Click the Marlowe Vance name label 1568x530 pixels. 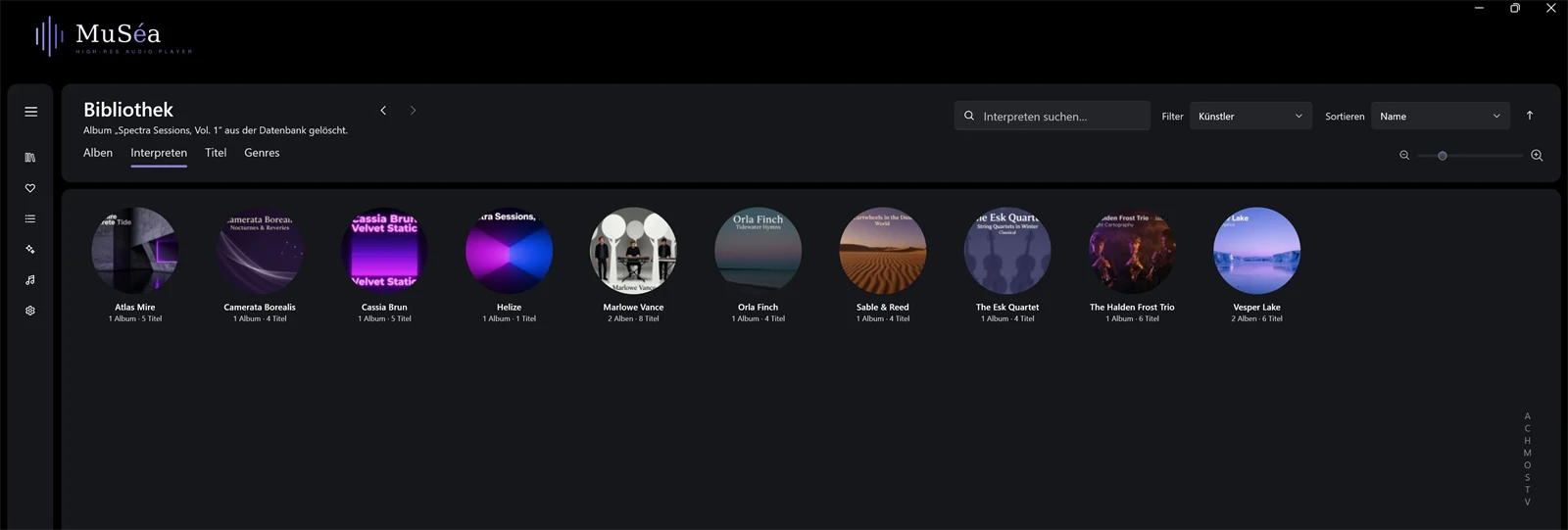[x=633, y=307]
